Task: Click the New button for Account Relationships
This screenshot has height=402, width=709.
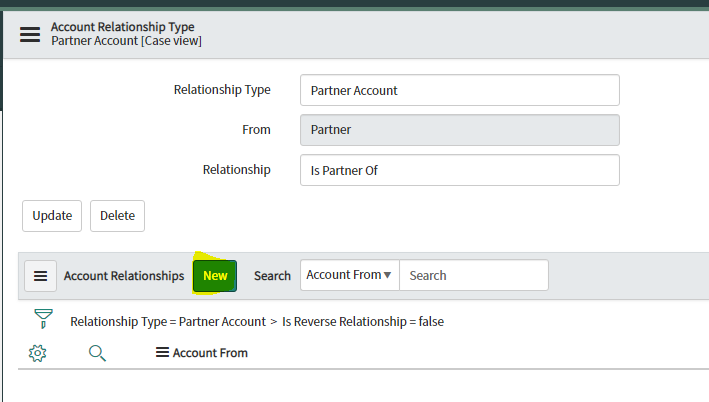Action: tap(215, 276)
